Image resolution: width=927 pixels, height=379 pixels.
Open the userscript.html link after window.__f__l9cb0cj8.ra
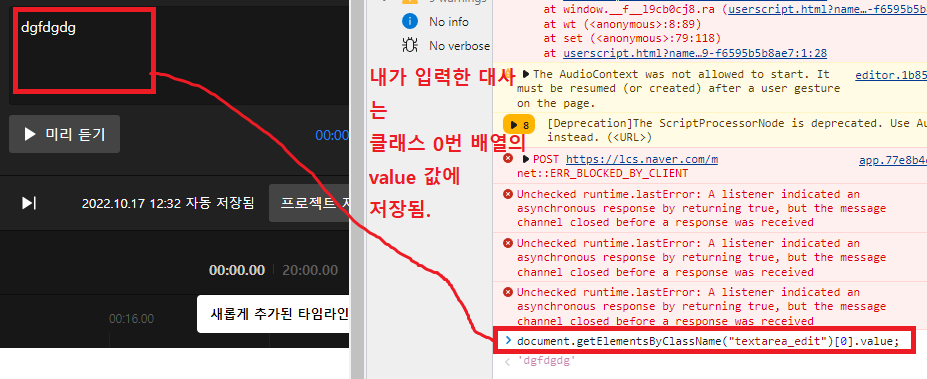coord(827,9)
